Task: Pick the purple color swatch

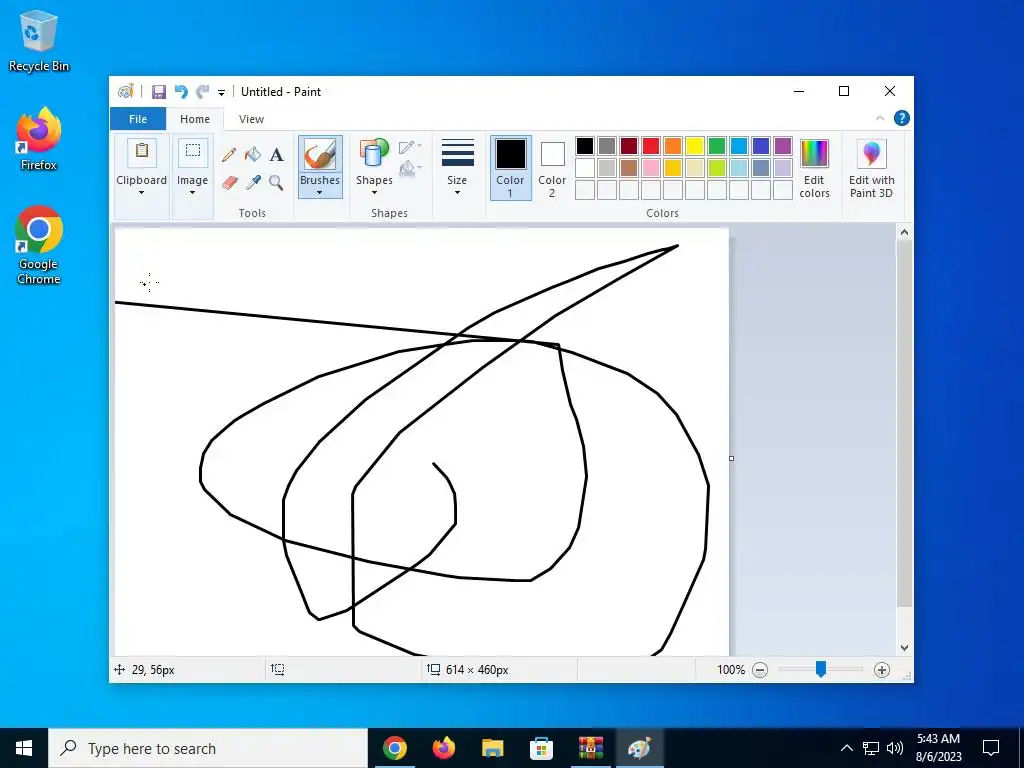Action: (783, 146)
